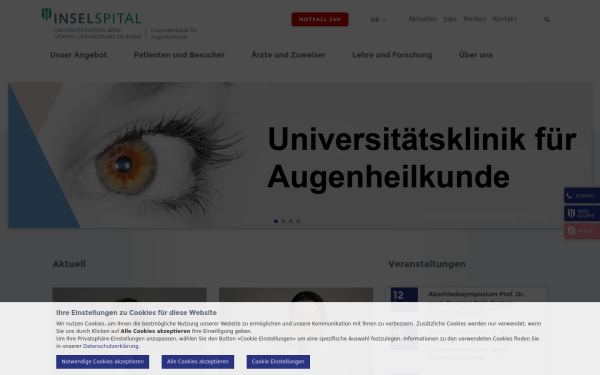
Task: Open the Kontakt link in header
Action: click(504, 19)
